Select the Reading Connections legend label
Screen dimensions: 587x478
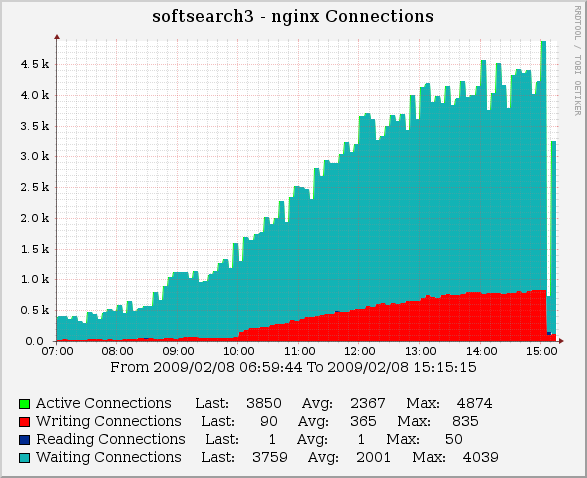(x=111, y=439)
